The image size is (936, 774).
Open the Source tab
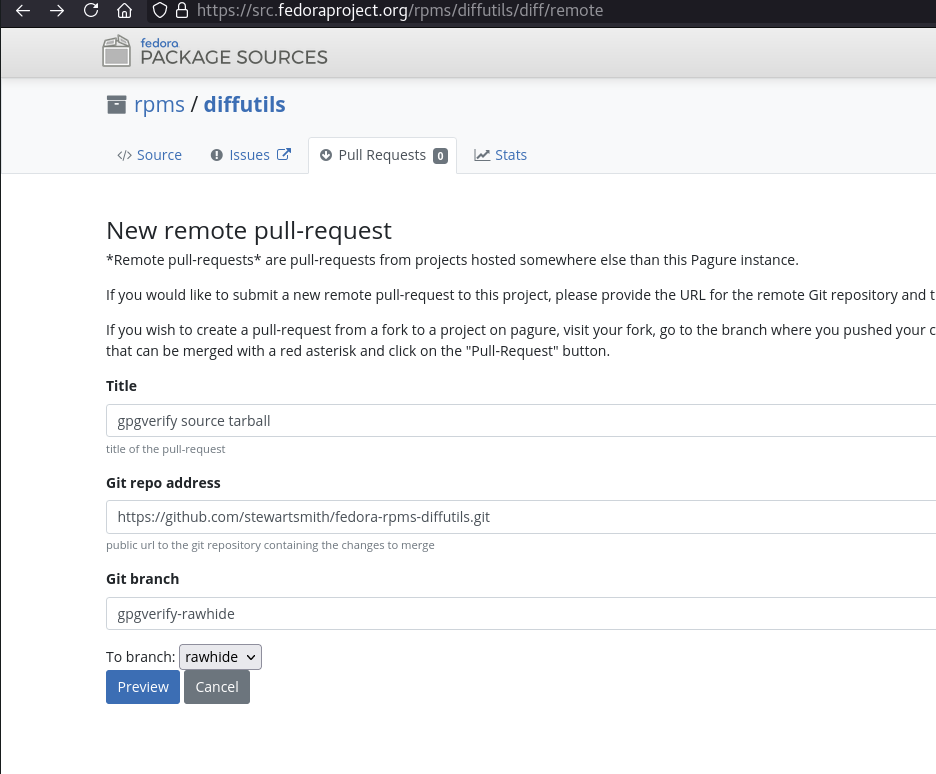coord(149,155)
